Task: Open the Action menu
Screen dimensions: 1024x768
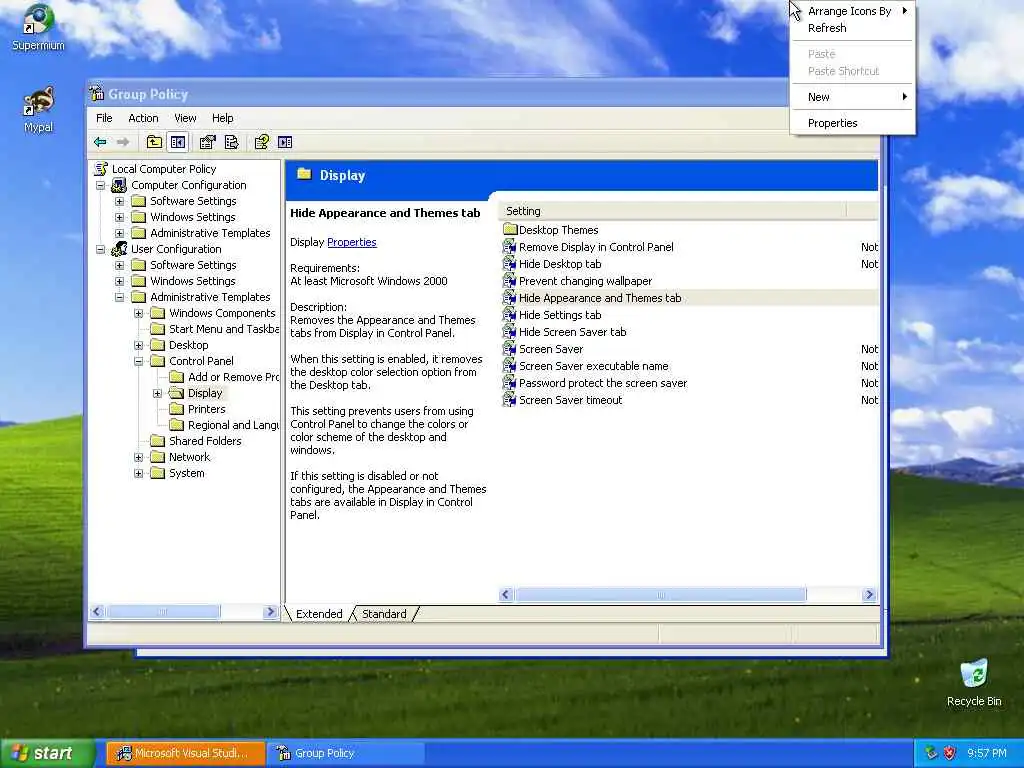Action: pyautogui.click(x=143, y=118)
